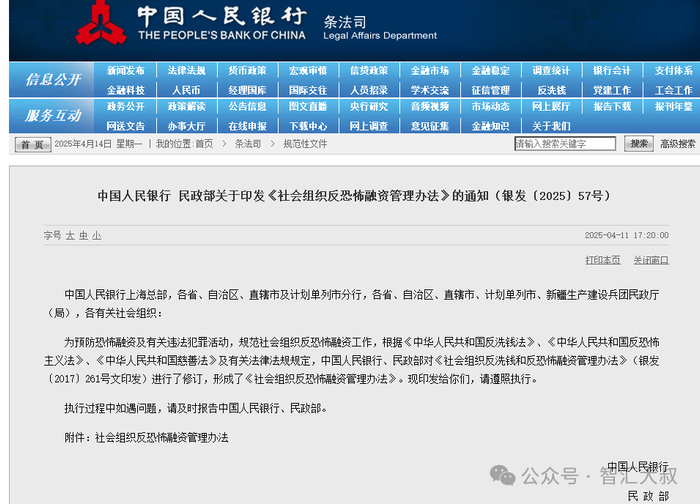Click 政策解读 under 服务互动
The image size is (700, 504).
(x=187, y=107)
